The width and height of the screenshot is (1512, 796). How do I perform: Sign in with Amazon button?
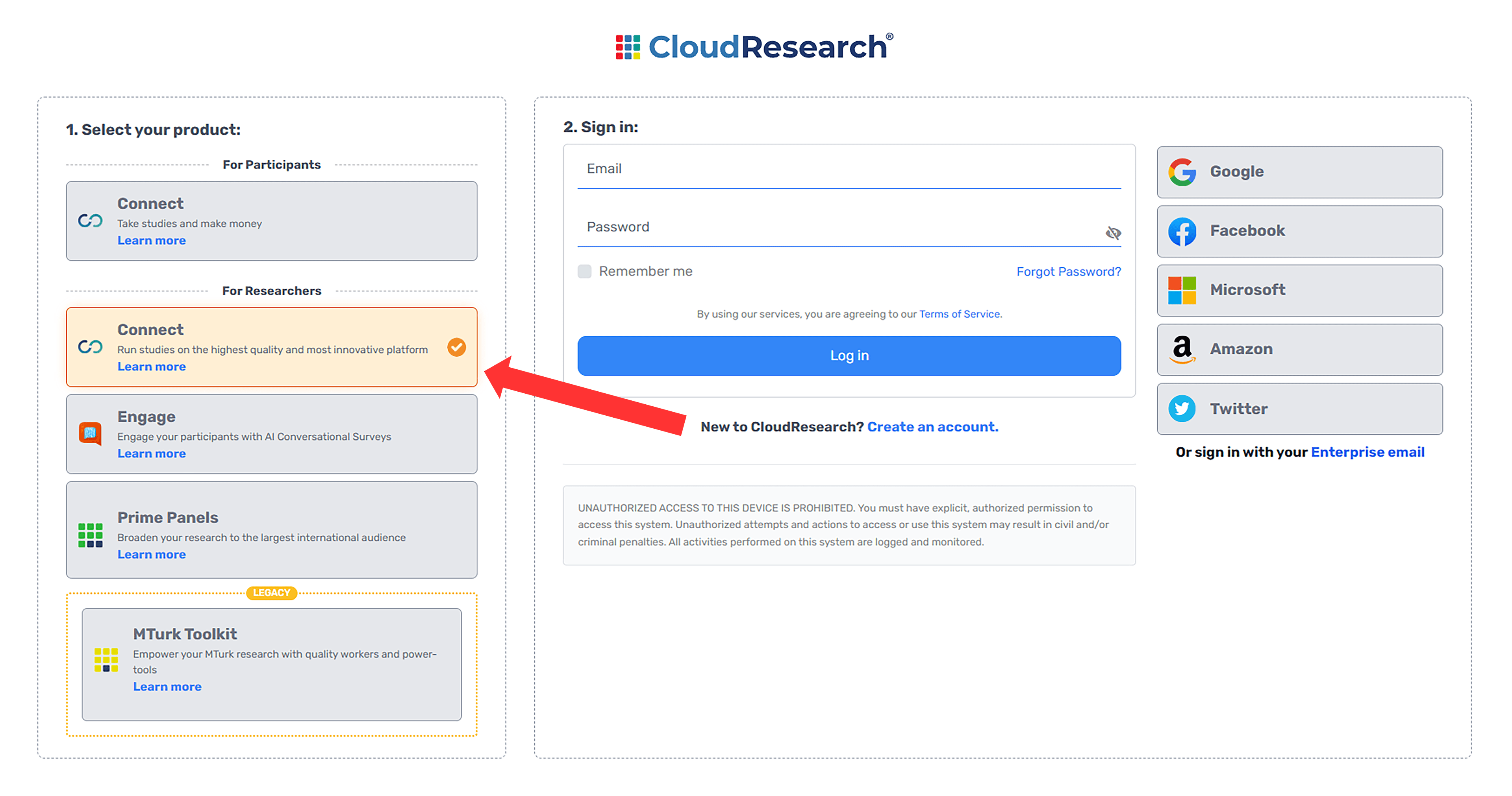pos(1300,350)
